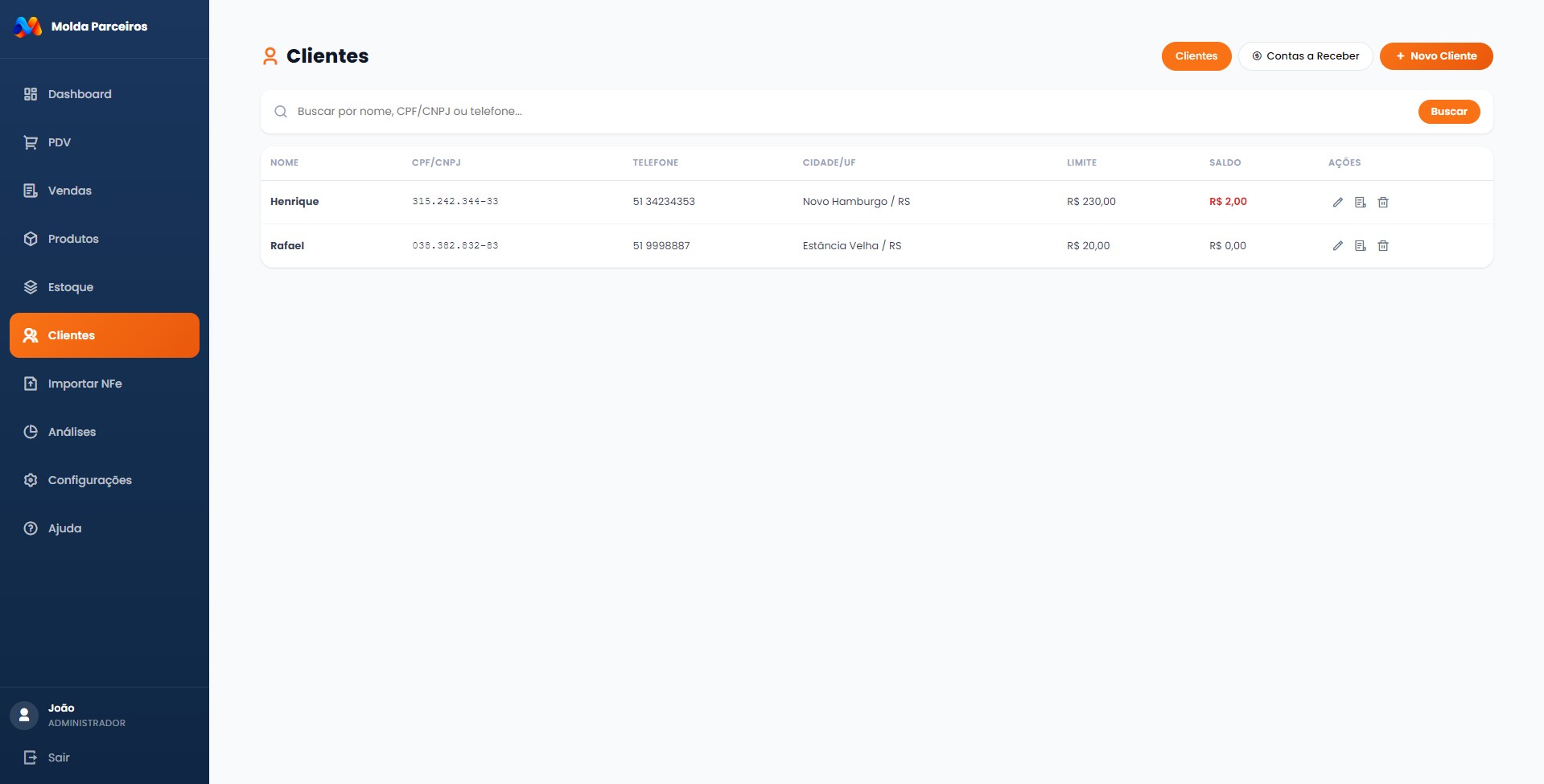Image resolution: width=1544 pixels, height=784 pixels.
Task: Click the Molda Parceiros logo
Action: [28, 27]
